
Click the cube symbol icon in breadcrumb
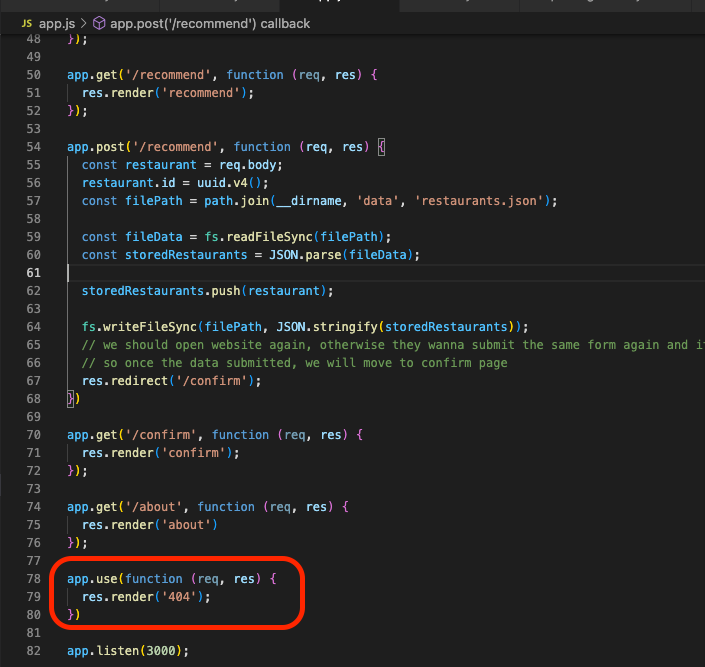(x=99, y=23)
